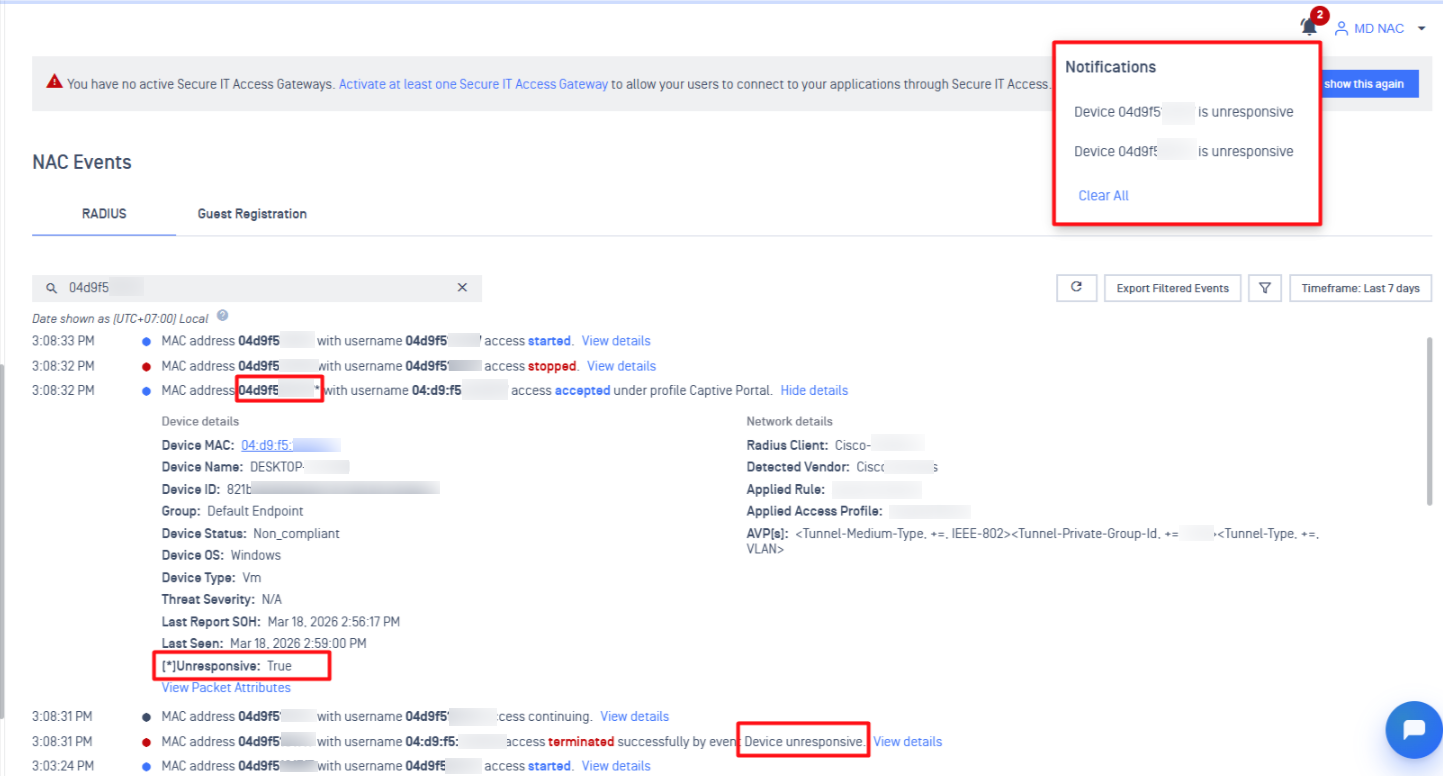Expand the MD NAC account dropdown arrow
This screenshot has width=1443, height=776.
(1422, 29)
